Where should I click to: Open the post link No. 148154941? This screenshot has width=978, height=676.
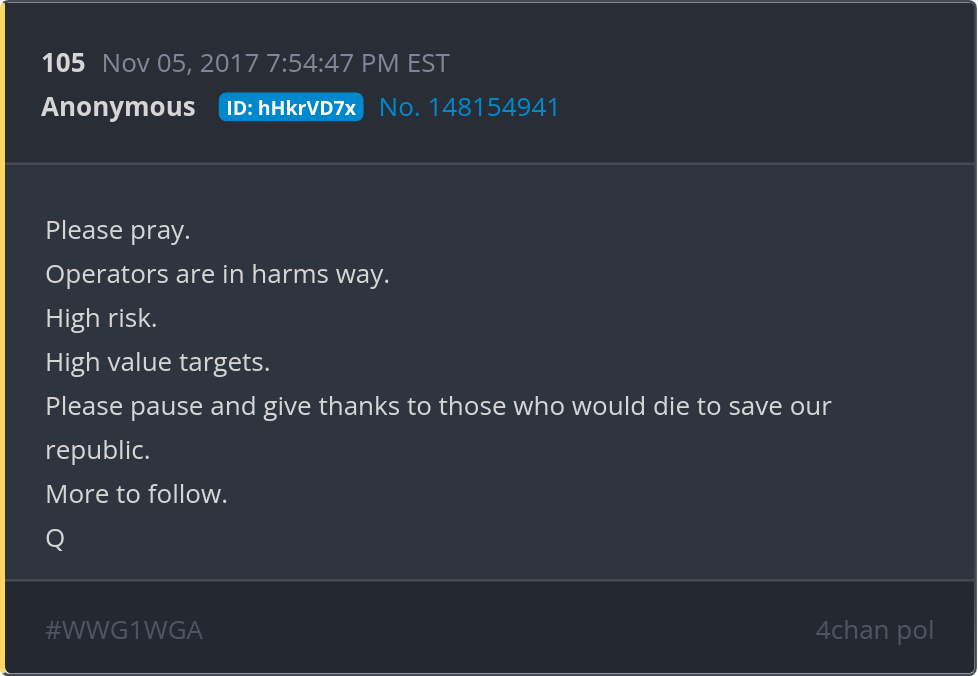pos(468,107)
